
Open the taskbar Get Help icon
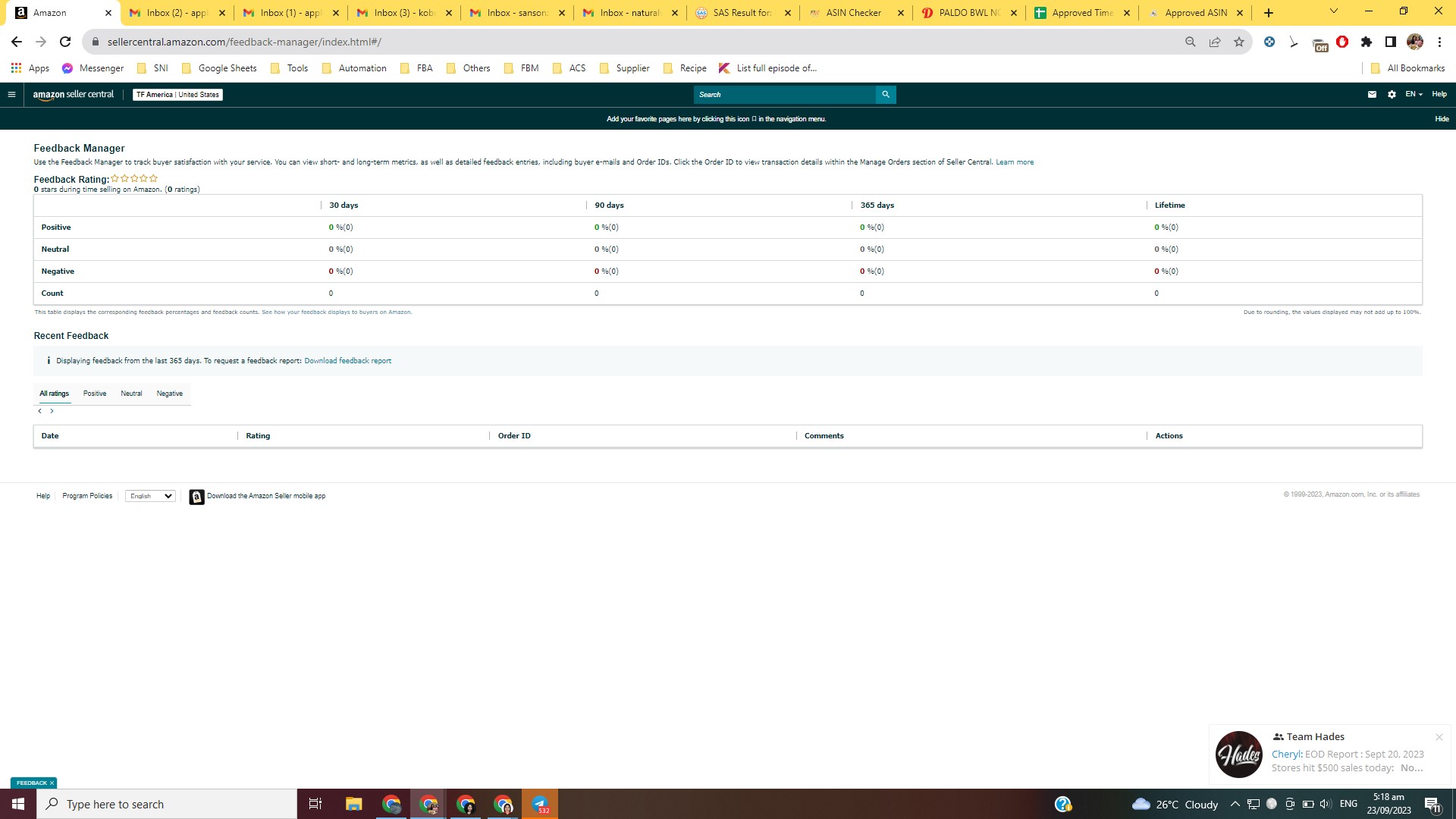tap(1063, 804)
